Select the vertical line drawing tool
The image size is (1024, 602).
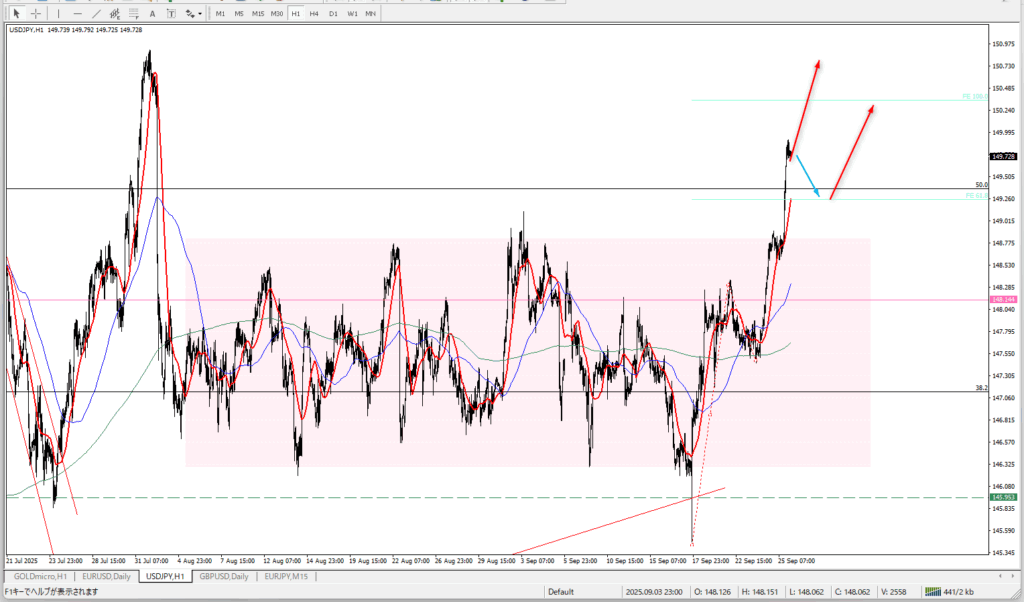(x=60, y=13)
